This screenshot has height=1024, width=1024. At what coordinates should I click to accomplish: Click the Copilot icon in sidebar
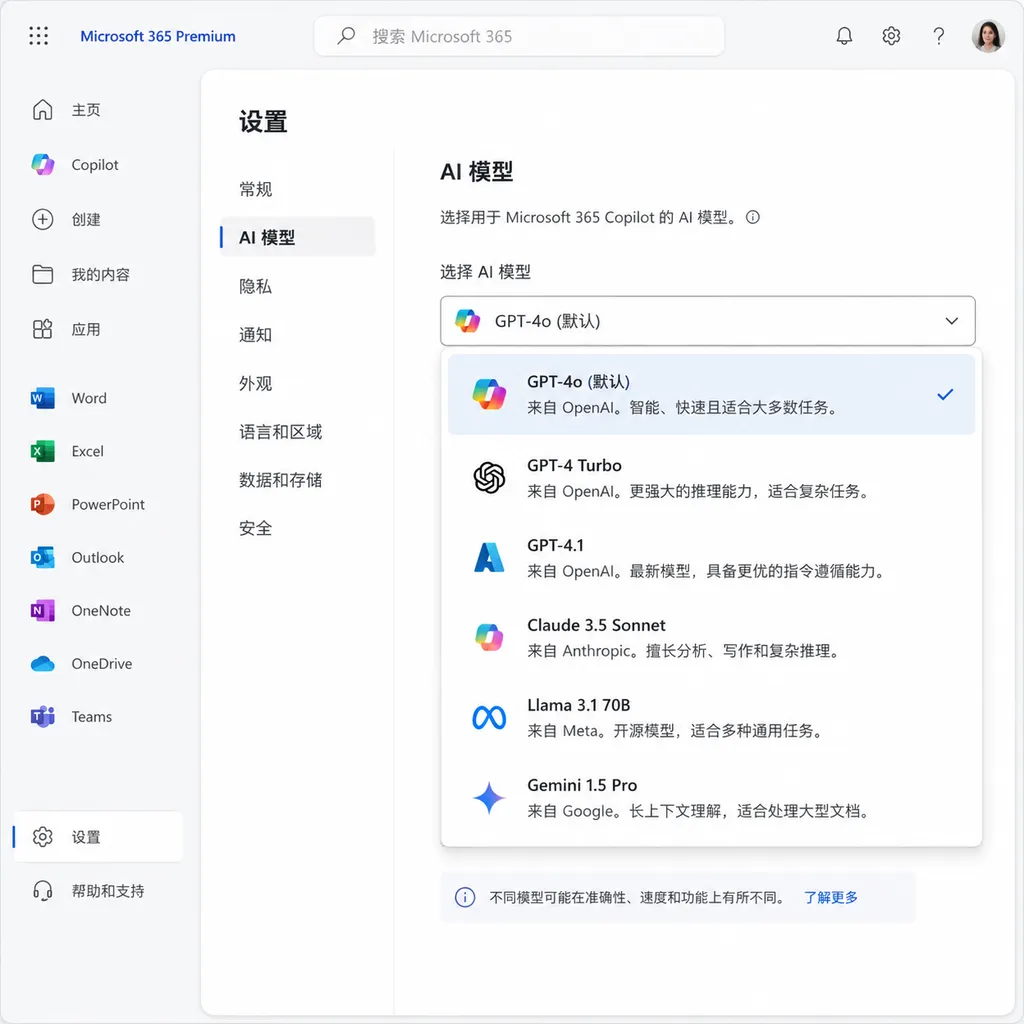[x=42, y=165]
